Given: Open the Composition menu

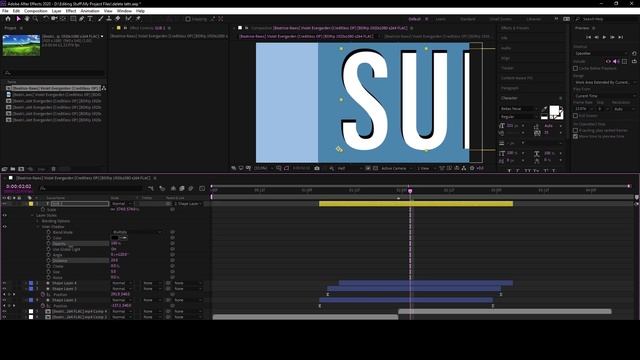Looking at the screenshot, I should point(36,11).
